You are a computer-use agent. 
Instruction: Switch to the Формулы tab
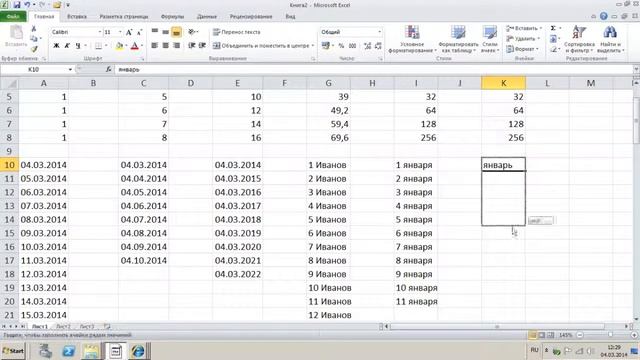pos(172,17)
